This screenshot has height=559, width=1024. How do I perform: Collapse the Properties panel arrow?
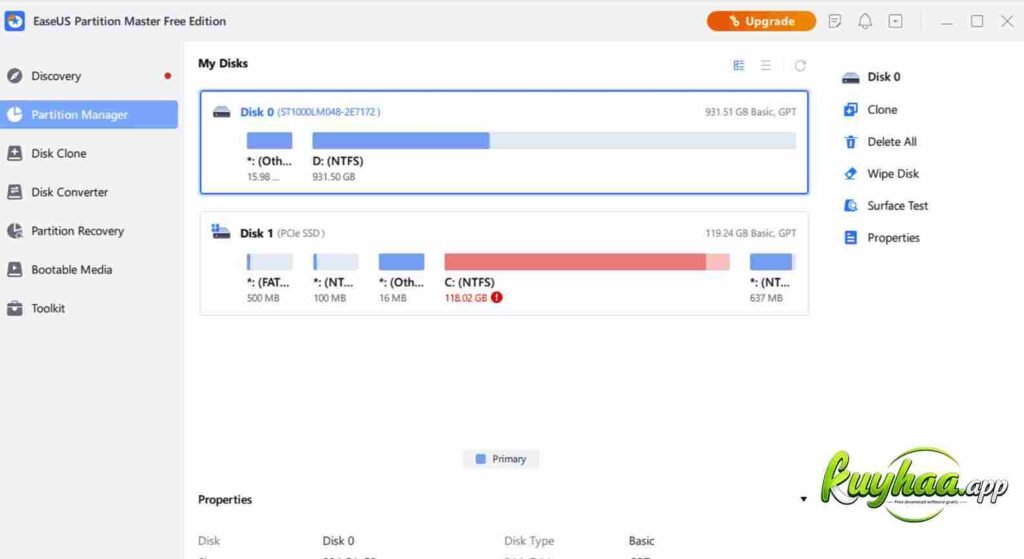803,500
